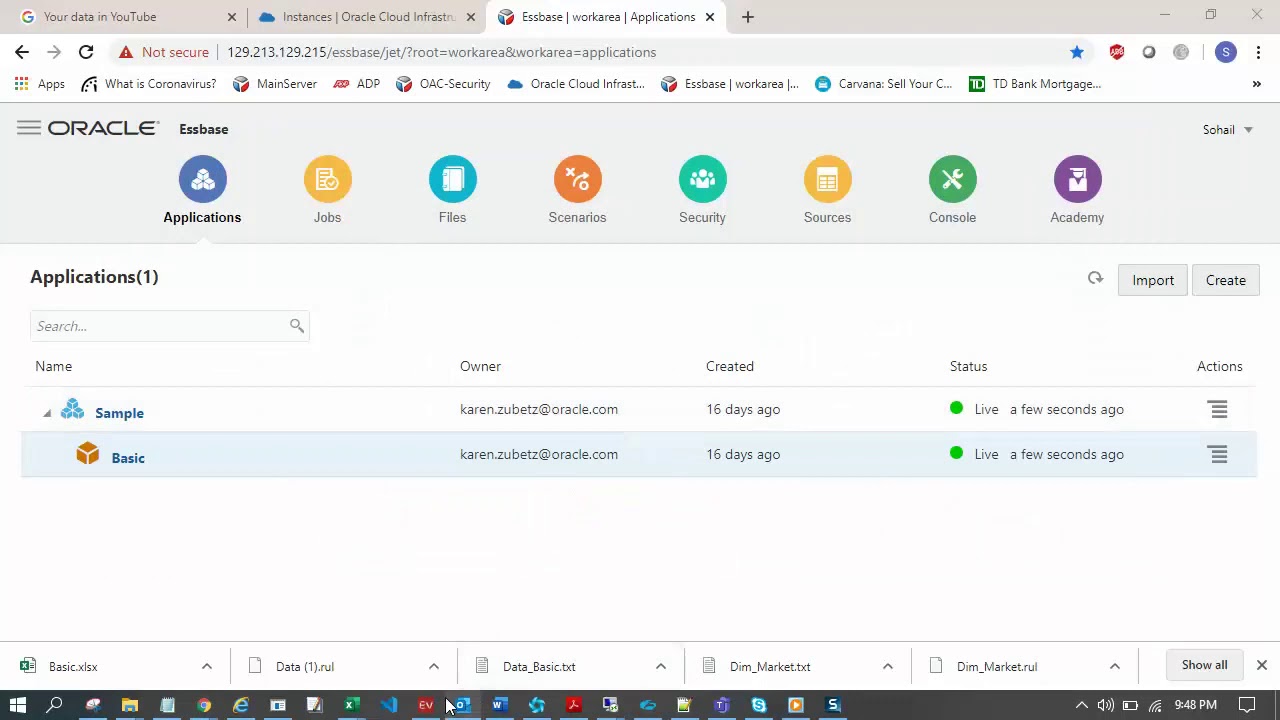Click the browser address bar URL
1280x720 pixels.
coord(441,52)
